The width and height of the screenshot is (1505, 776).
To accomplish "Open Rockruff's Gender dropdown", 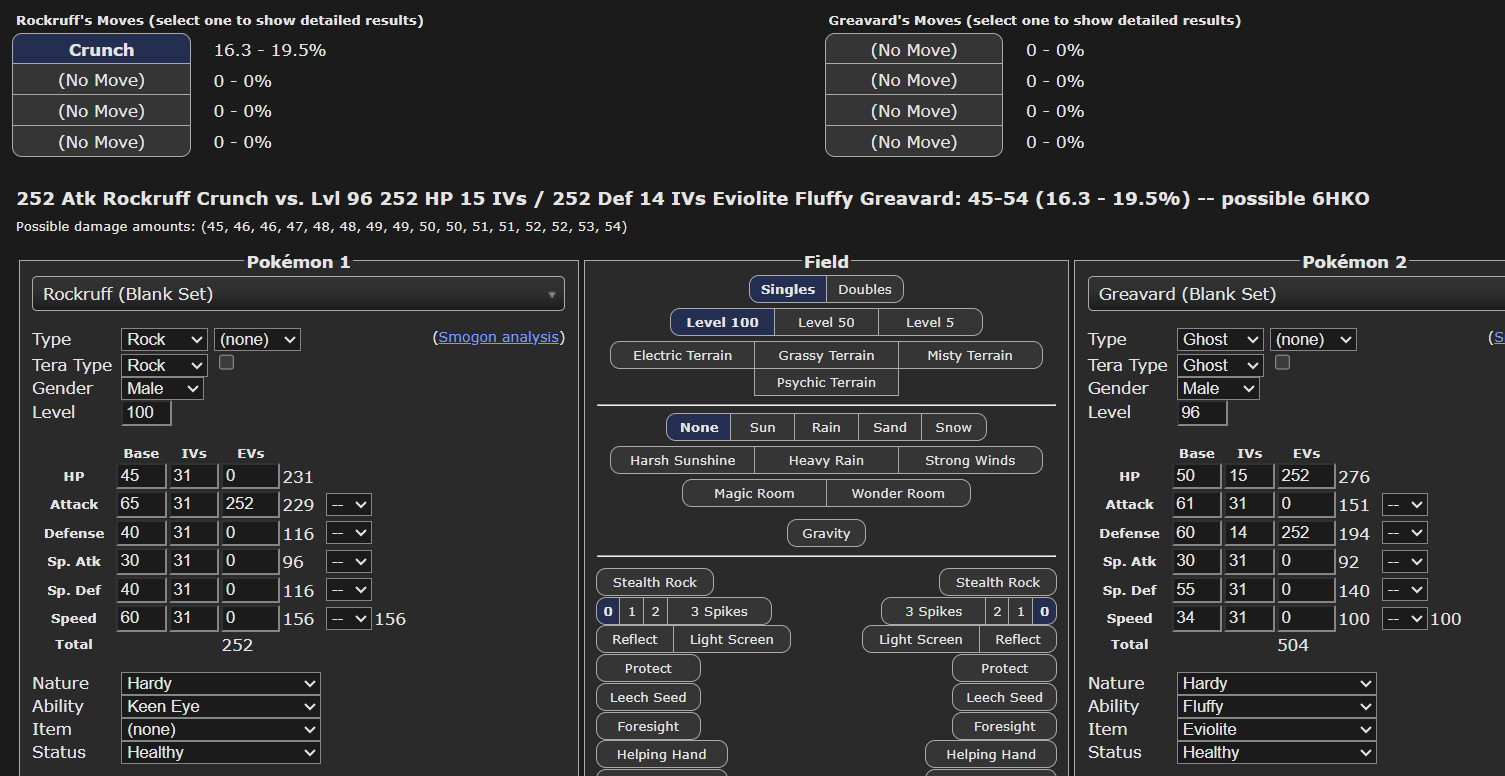I will click(x=162, y=388).
